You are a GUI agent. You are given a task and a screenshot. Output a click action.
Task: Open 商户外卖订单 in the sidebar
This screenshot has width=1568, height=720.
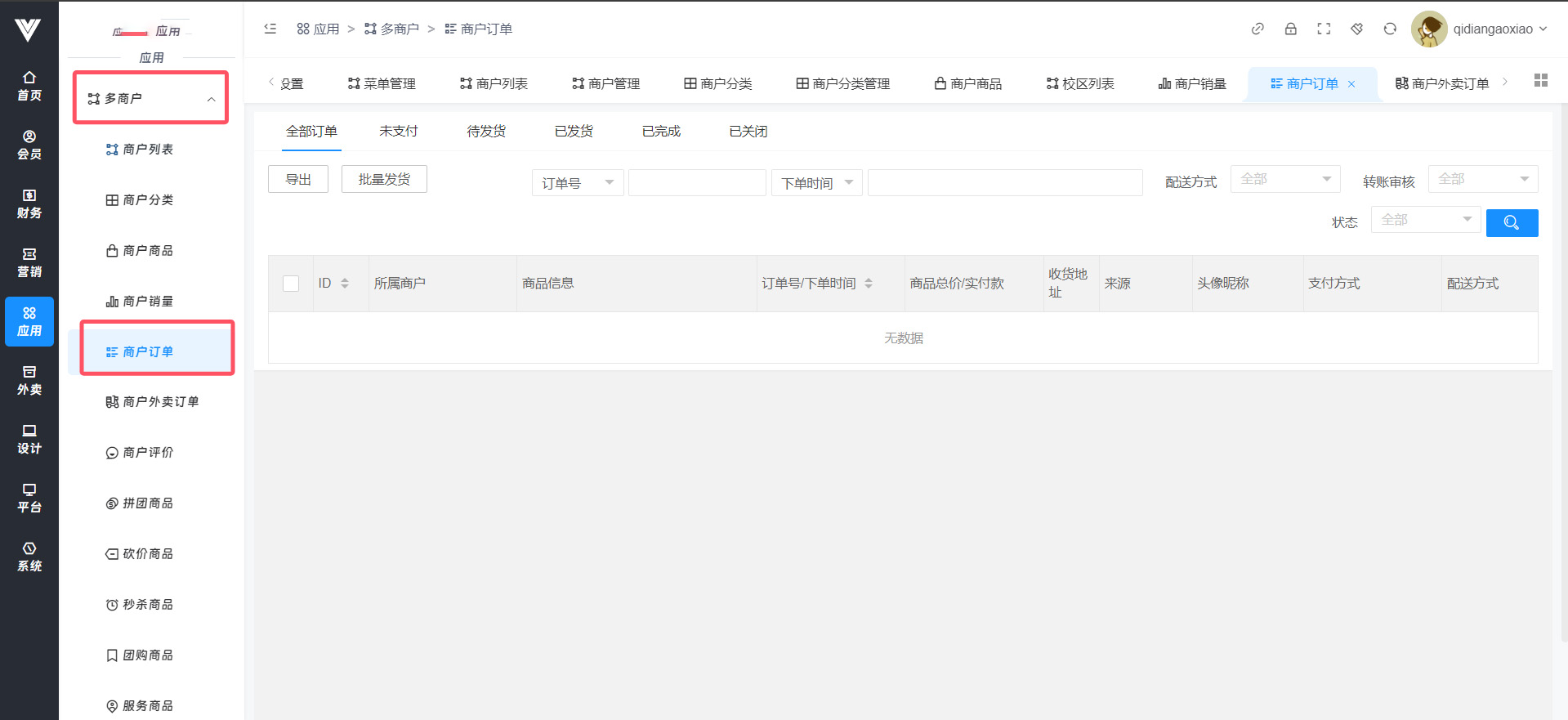point(160,402)
